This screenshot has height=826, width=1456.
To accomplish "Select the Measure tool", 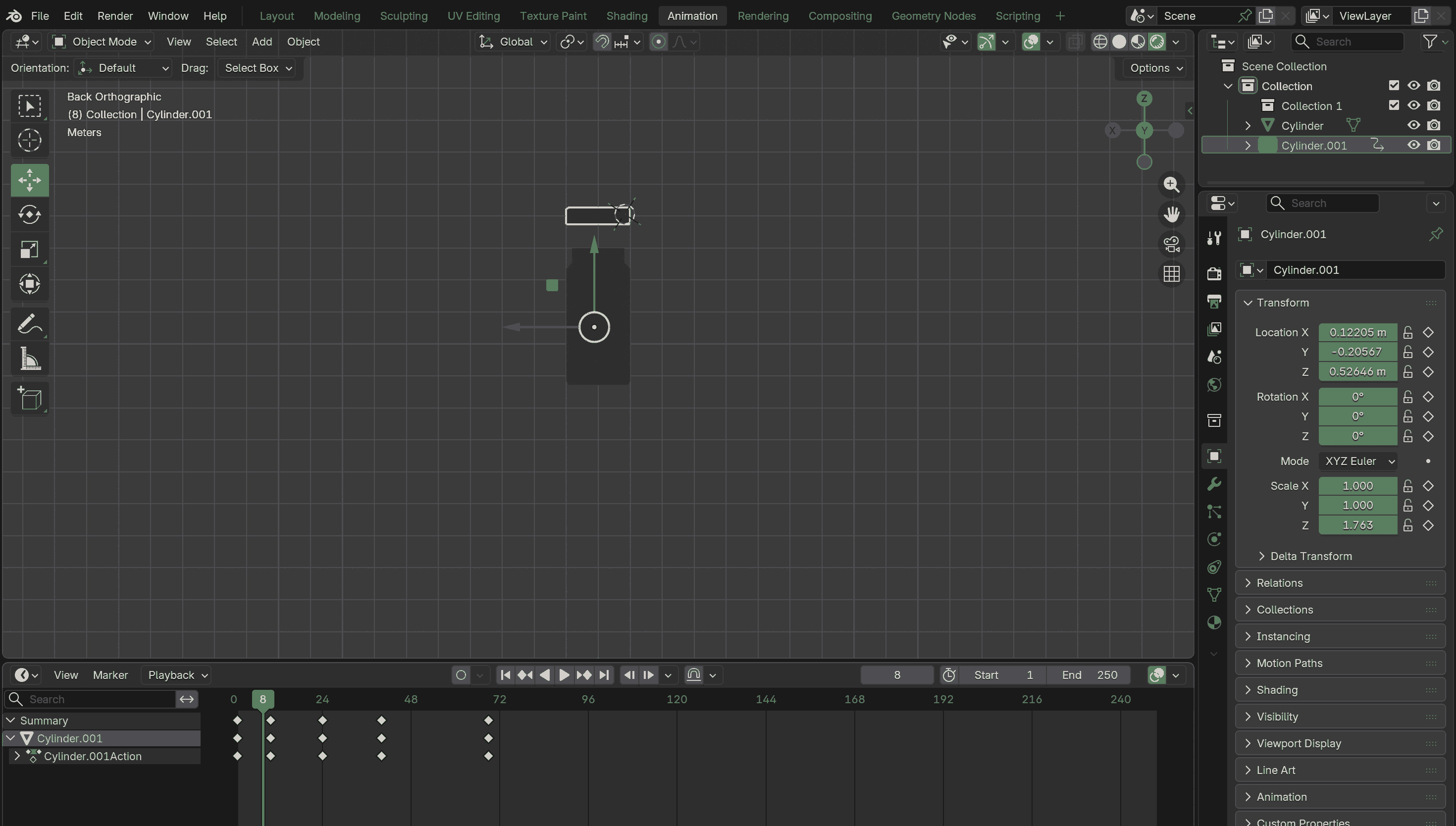I will click(x=30, y=359).
